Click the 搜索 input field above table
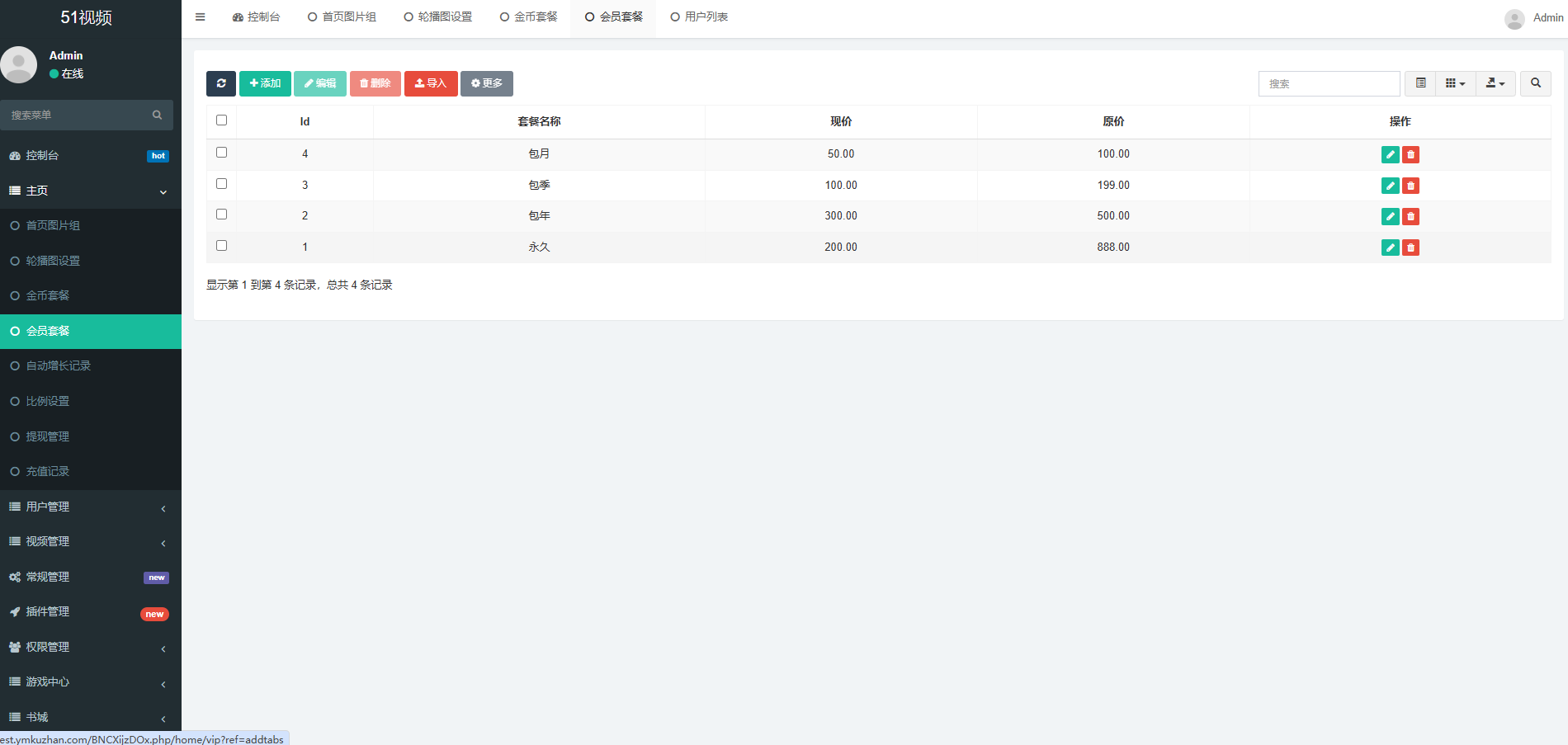The width and height of the screenshot is (1568, 745). [1329, 83]
